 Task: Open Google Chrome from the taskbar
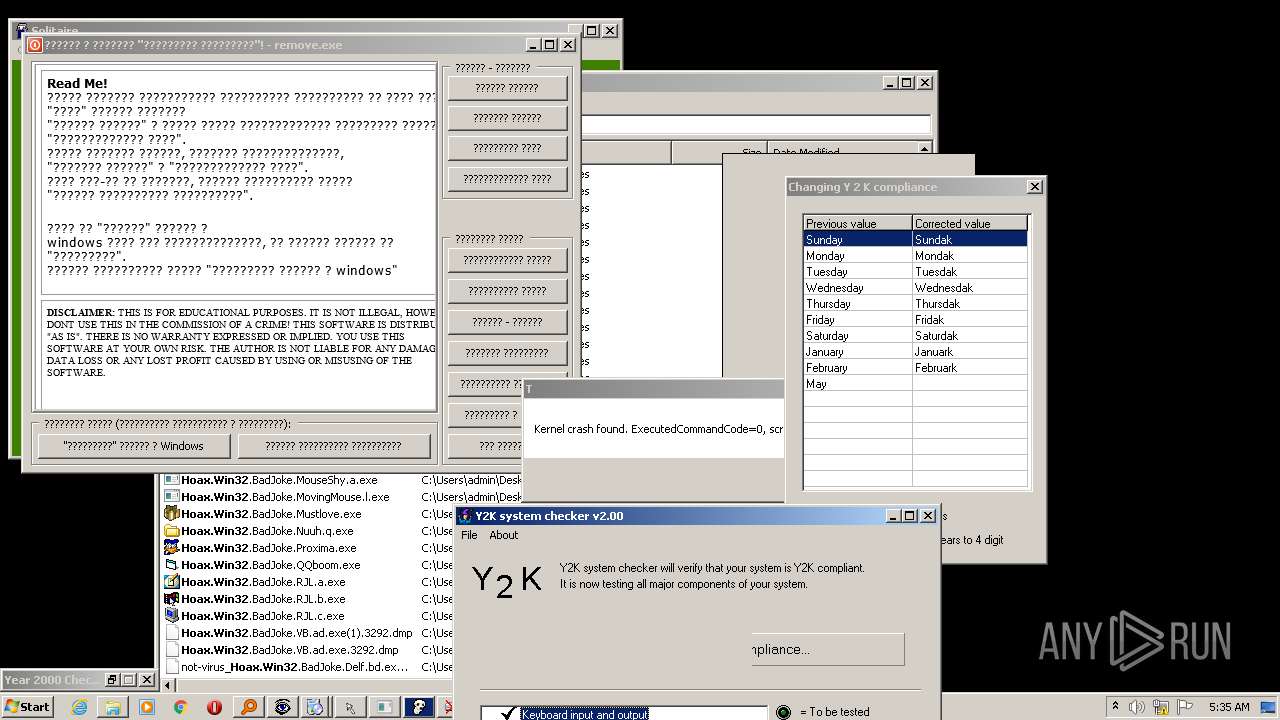[x=181, y=707]
